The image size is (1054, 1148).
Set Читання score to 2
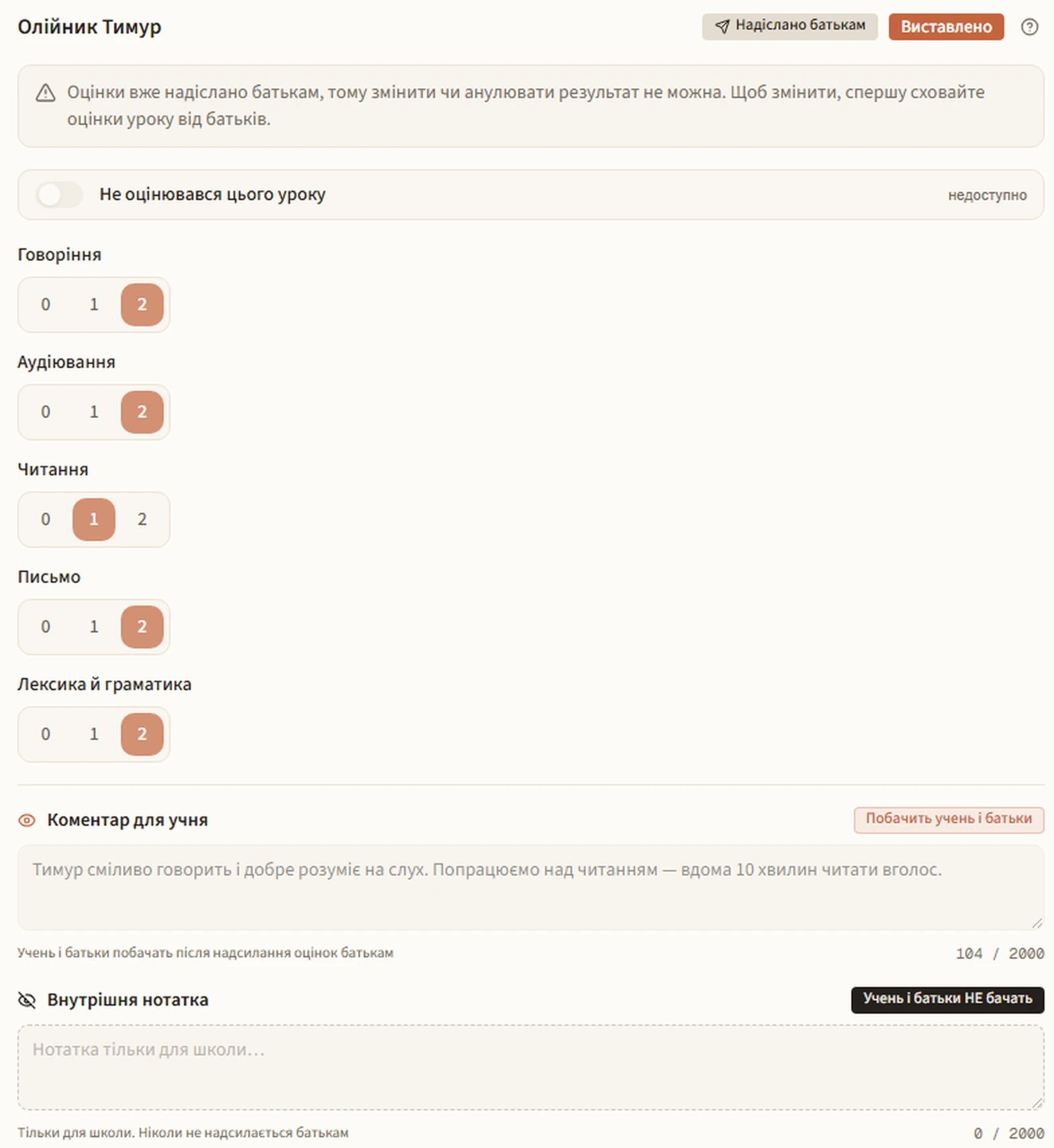142,519
